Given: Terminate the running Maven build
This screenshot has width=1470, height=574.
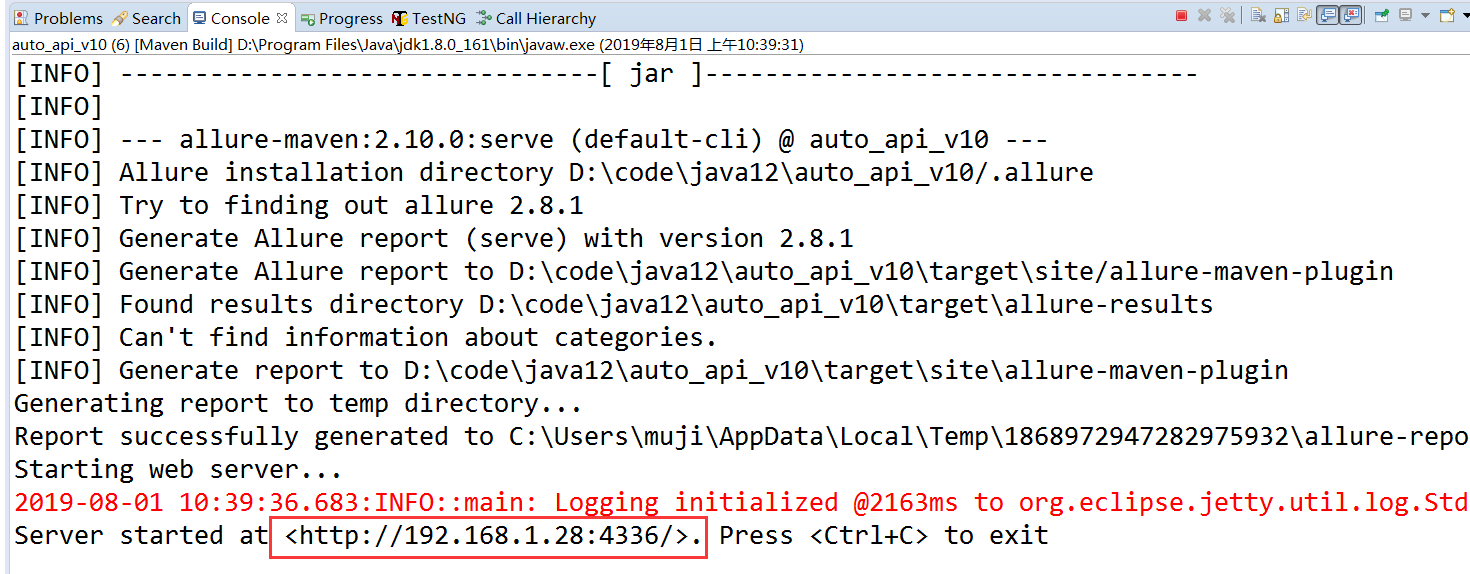Looking at the screenshot, I should click(x=1181, y=15).
